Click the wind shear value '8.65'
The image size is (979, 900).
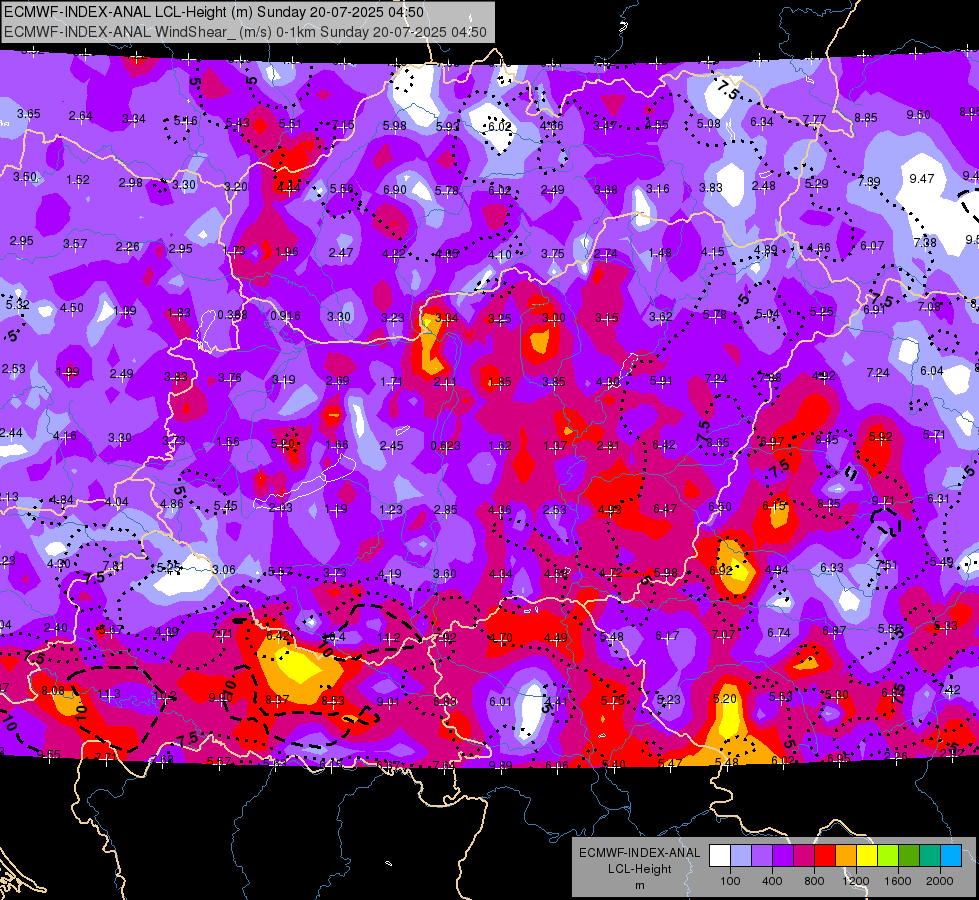point(717,442)
